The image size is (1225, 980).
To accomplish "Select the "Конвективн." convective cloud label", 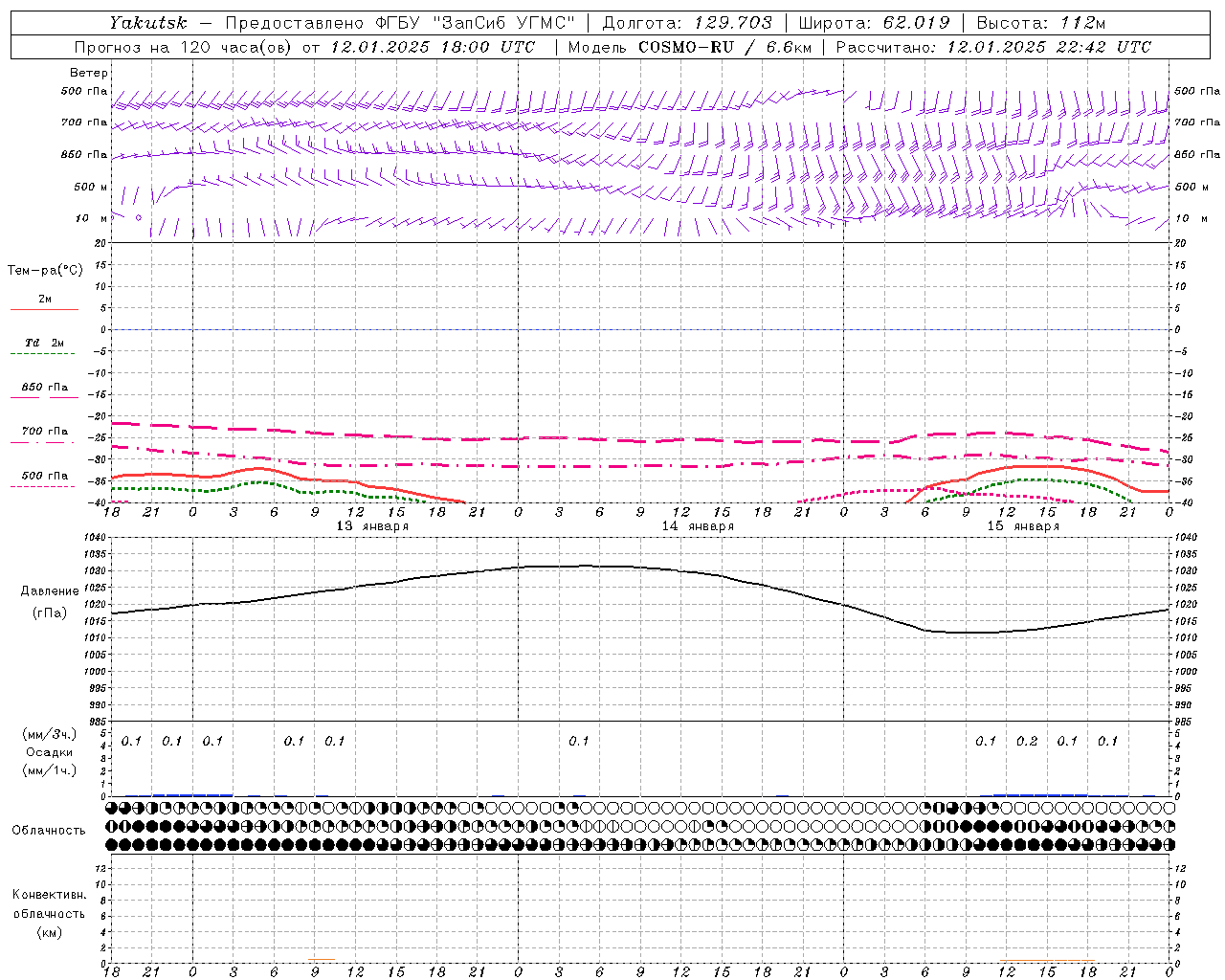I will [x=50, y=895].
